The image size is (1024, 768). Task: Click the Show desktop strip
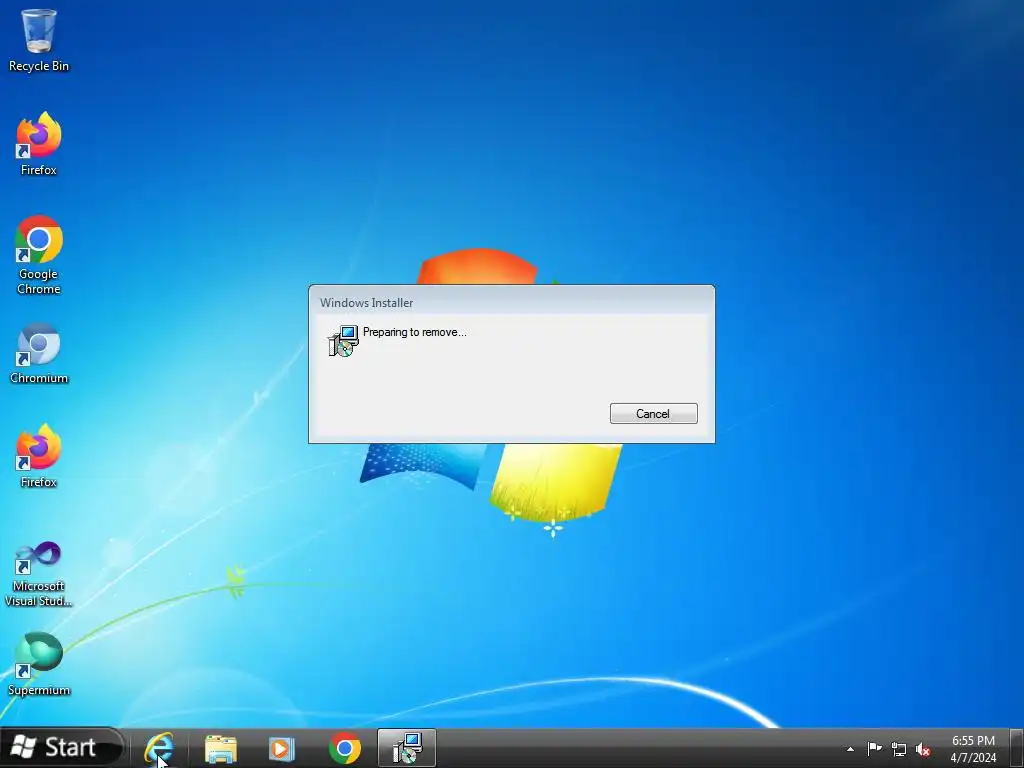(1017, 748)
